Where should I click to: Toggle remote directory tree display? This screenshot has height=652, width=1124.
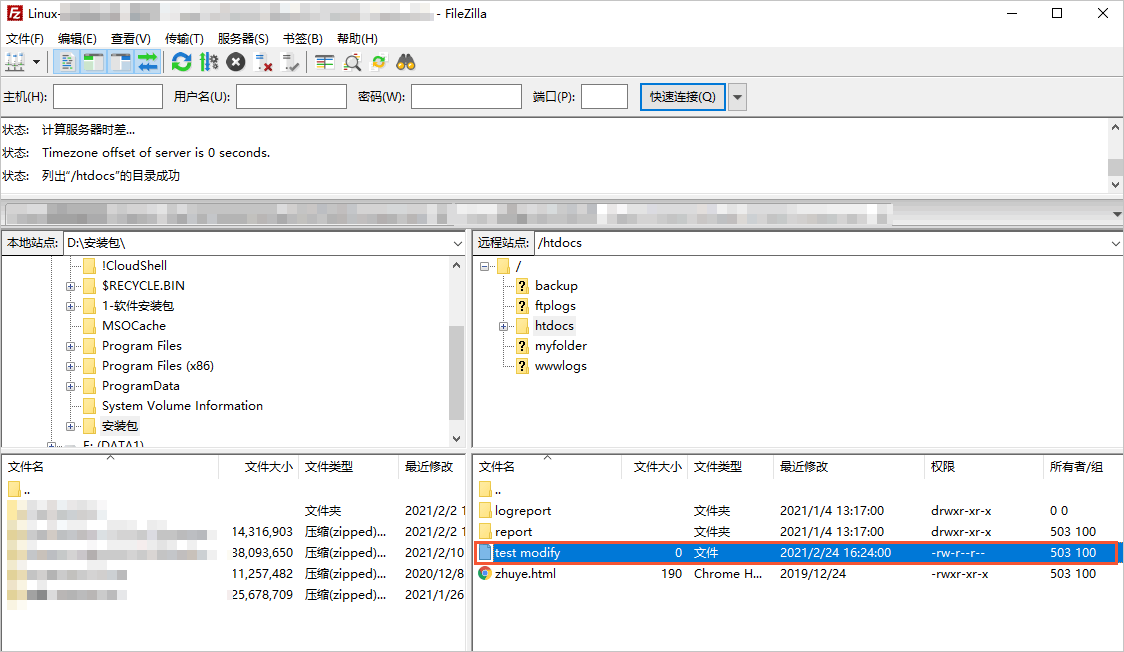(x=120, y=62)
